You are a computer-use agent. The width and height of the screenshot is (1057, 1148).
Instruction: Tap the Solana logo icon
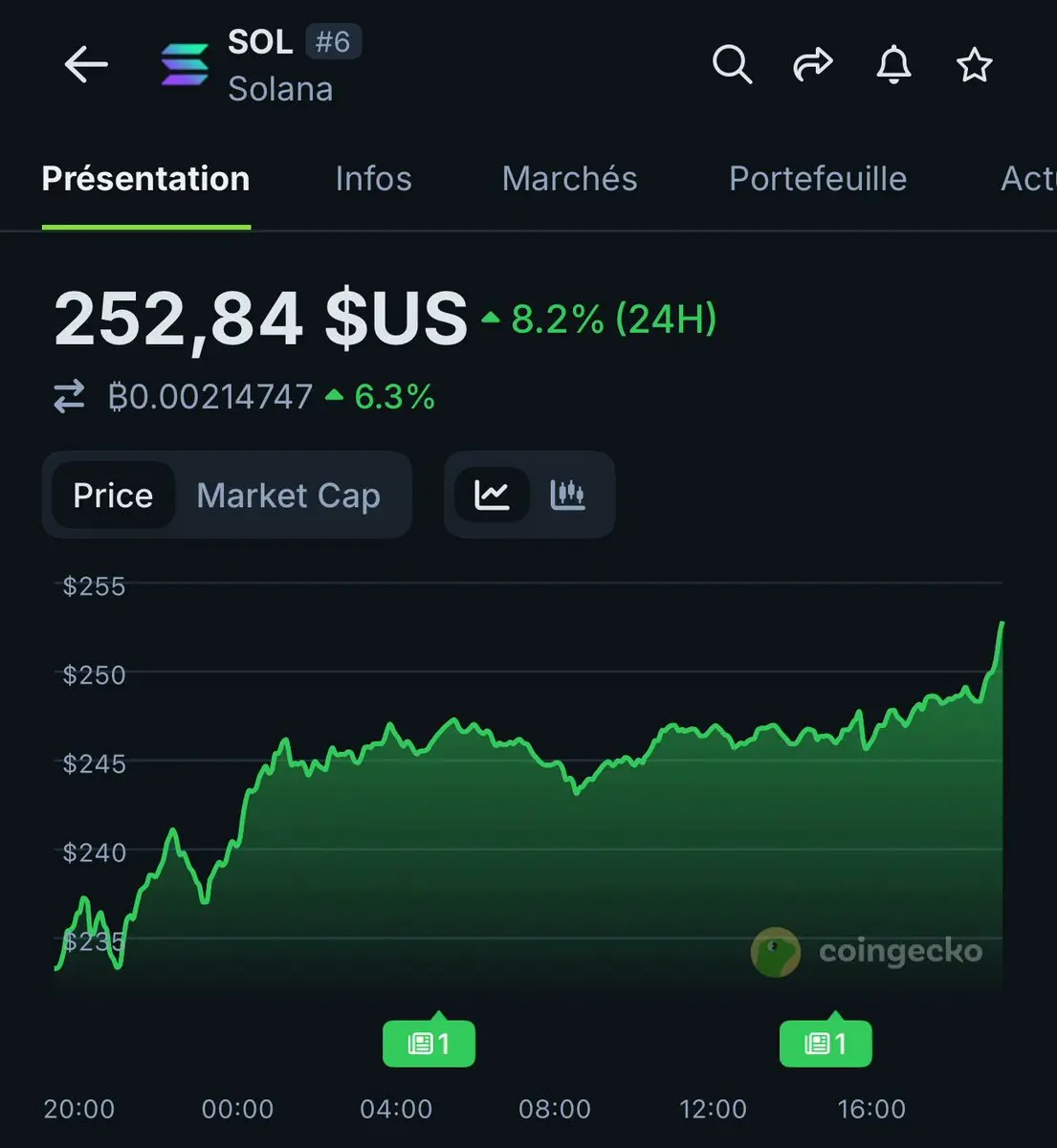(x=185, y=65)
